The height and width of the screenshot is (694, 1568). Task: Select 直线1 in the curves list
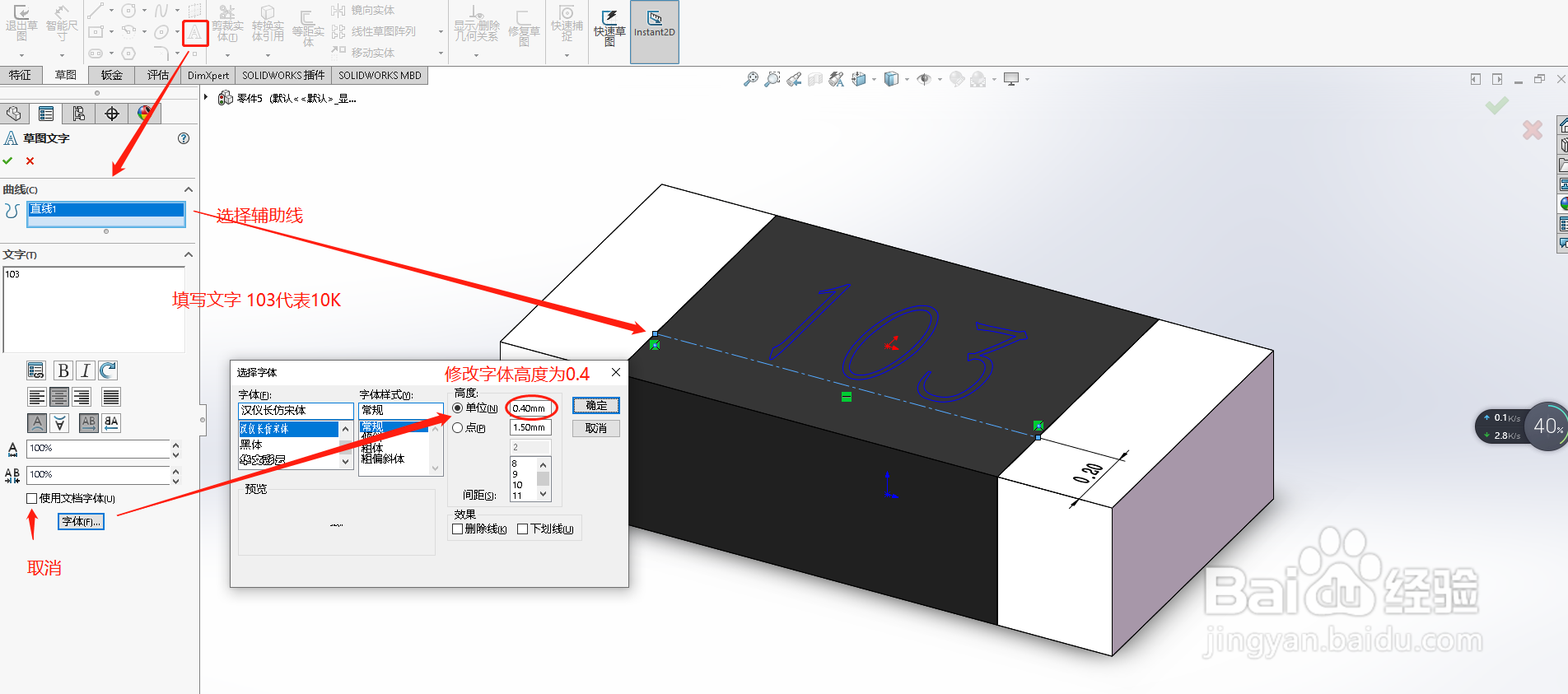point(106,209)
